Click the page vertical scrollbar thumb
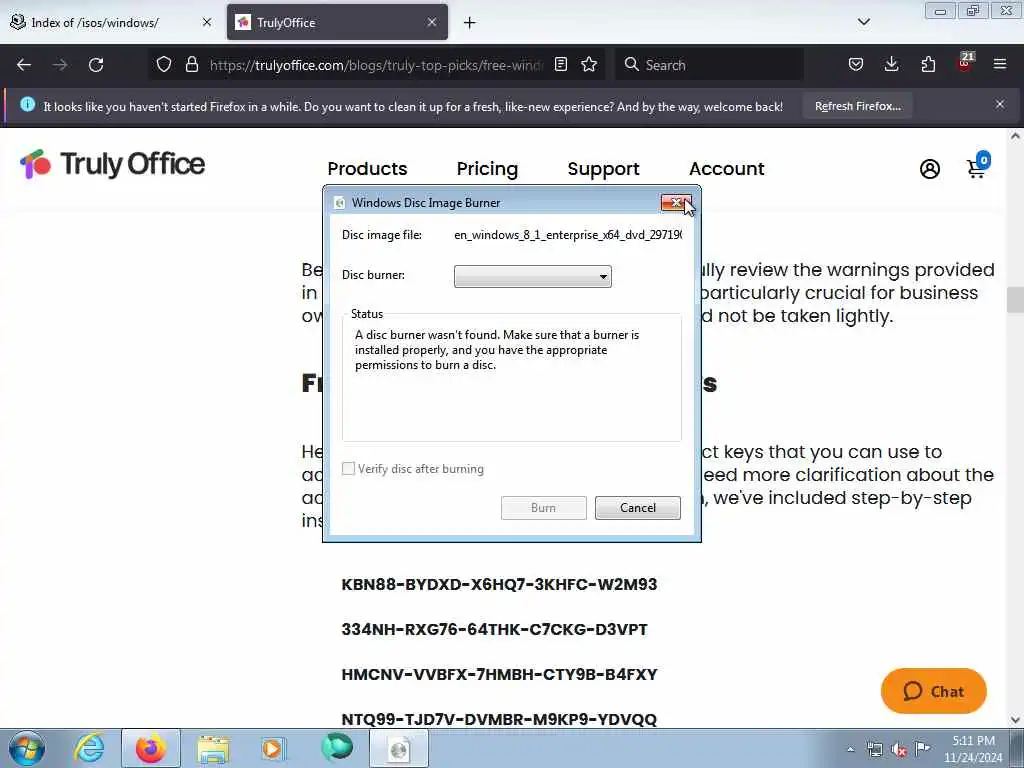The width and height of the screenshot is (1024, 768). click(x=1015, y=300)
